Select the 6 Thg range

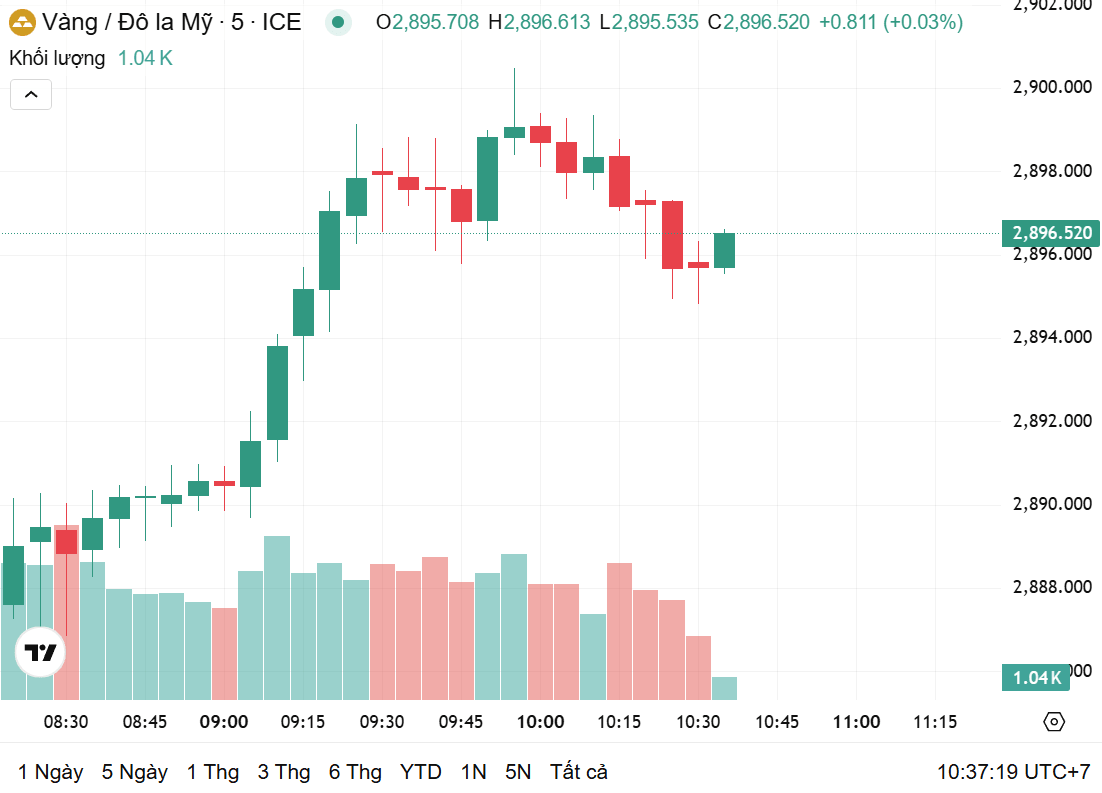pos(356,772)
